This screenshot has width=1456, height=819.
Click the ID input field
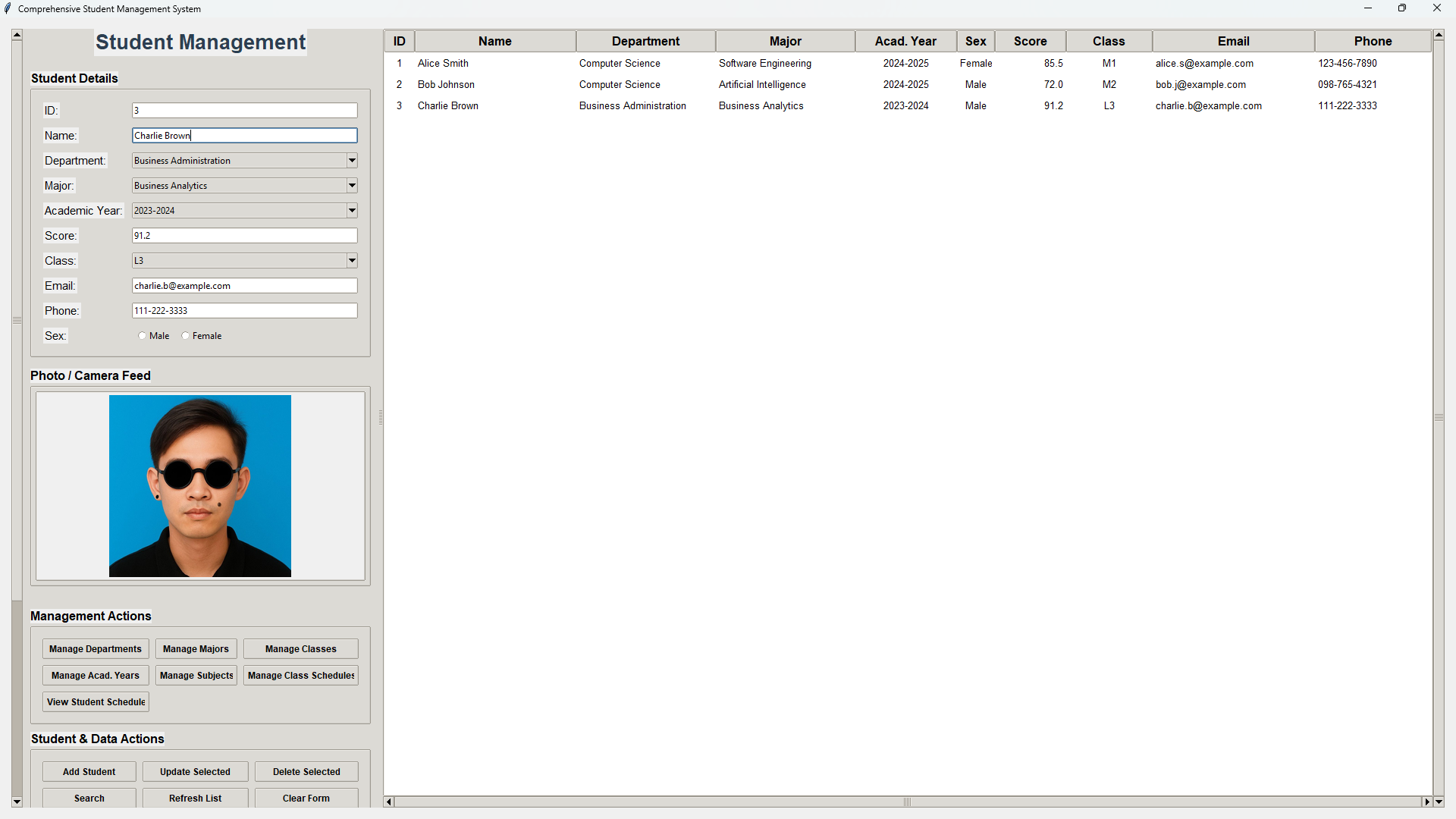pos(245,111)
